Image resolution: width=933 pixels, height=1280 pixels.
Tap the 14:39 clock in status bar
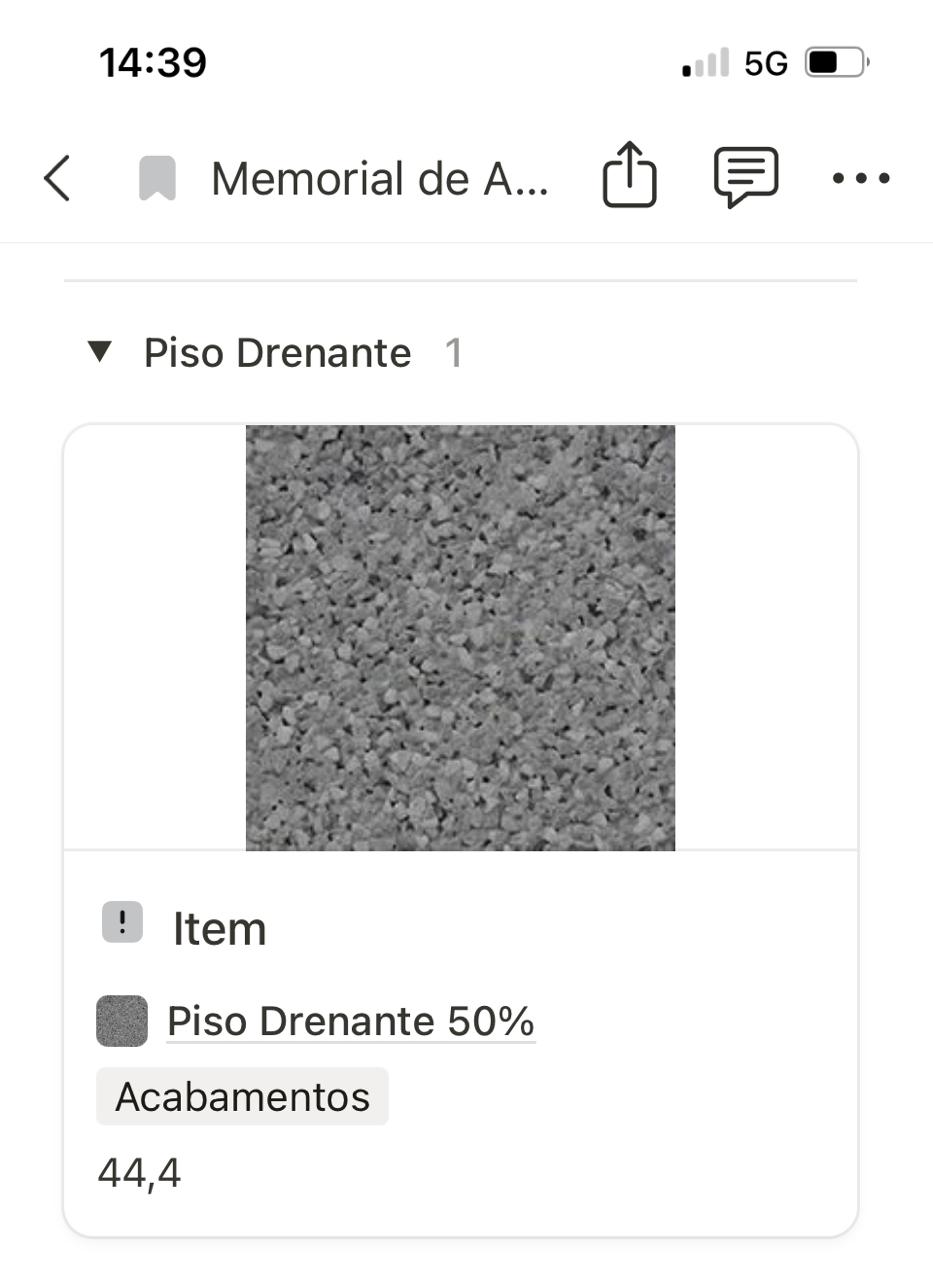(x=153, y=63)
